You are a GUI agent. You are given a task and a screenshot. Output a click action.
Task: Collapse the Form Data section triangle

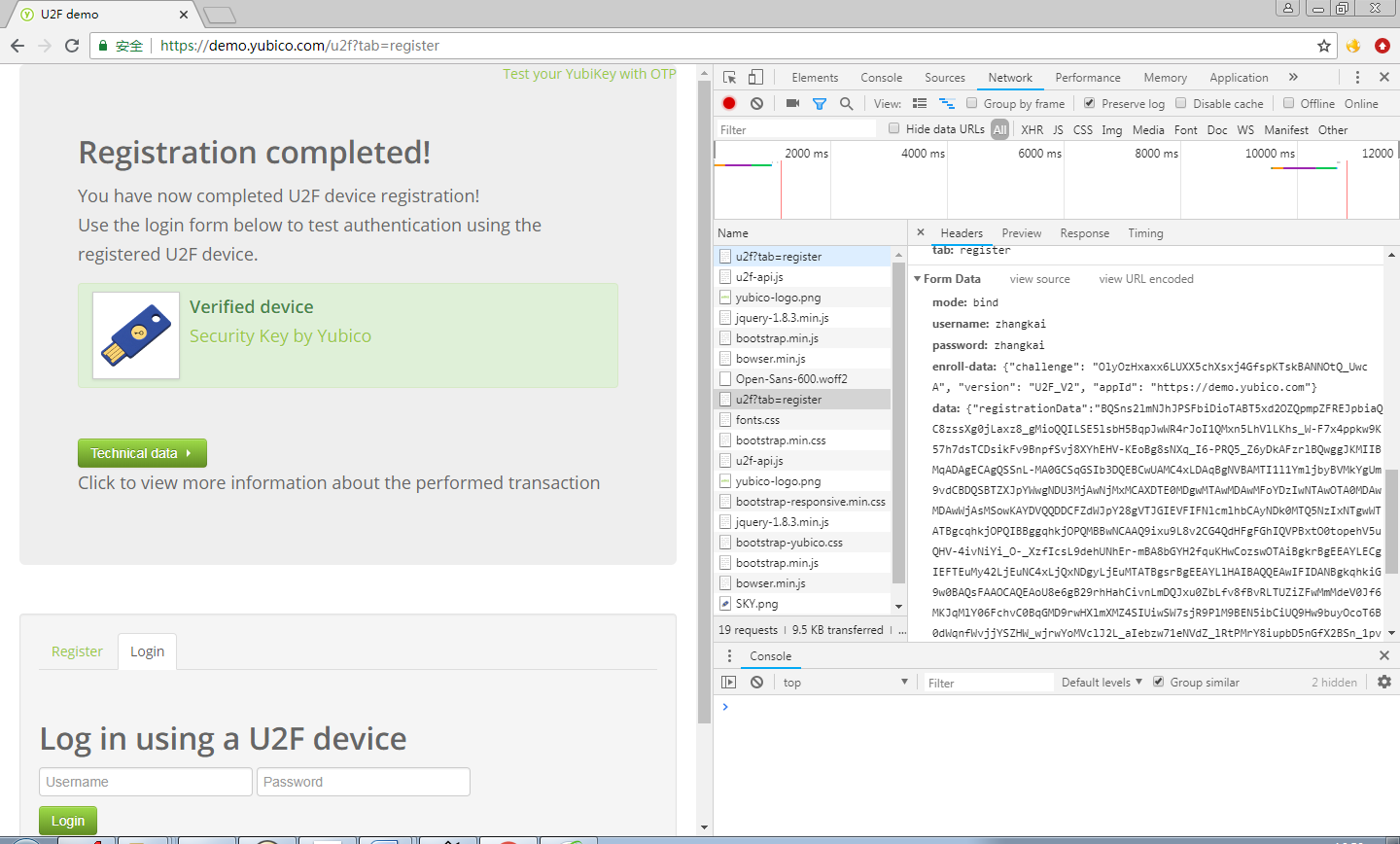coord(917,279)
